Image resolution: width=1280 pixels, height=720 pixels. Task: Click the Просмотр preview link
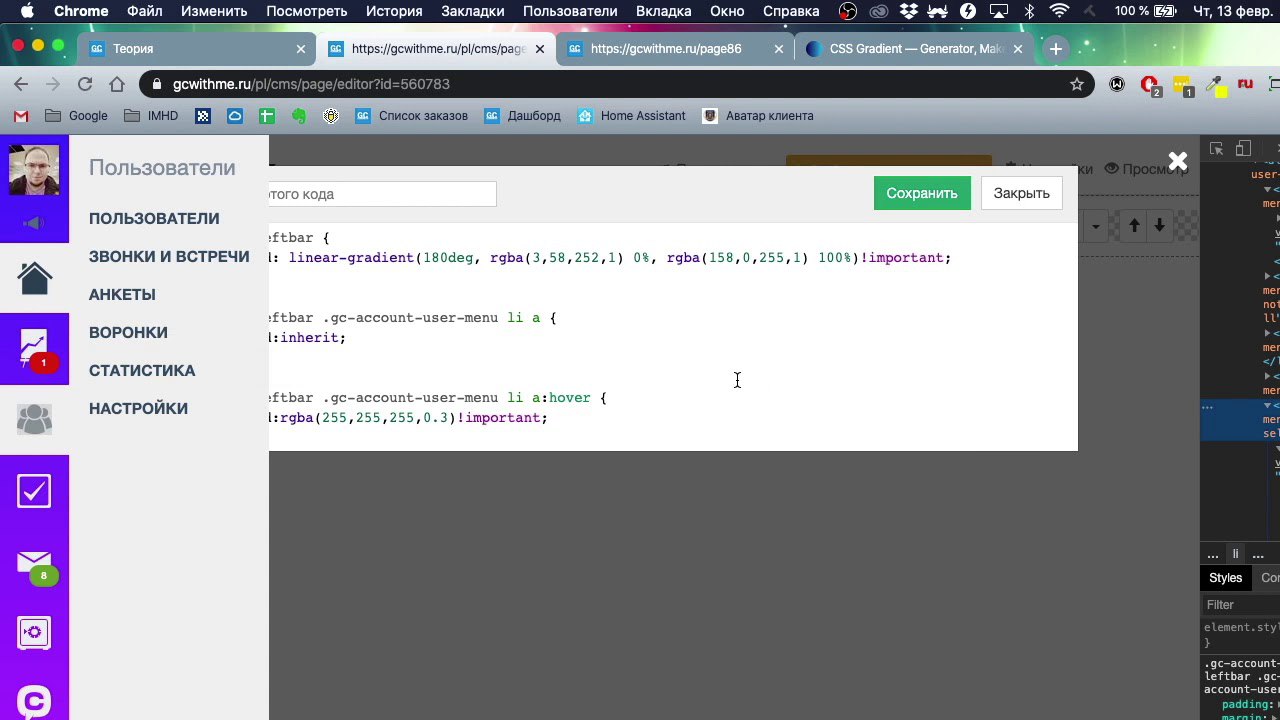[x=1145, y=169]
